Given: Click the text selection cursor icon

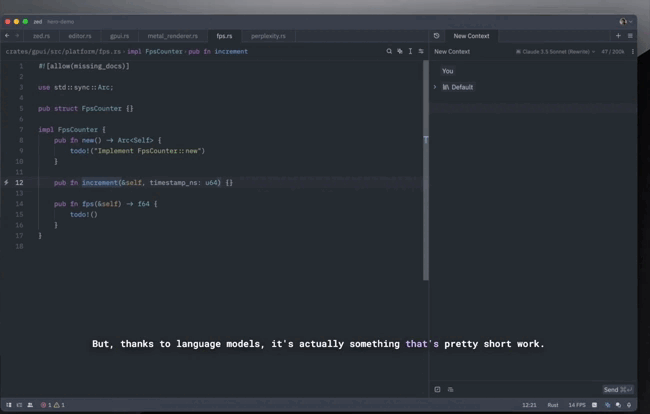Looking at the screenshot, I should click(x=411, y=51).
